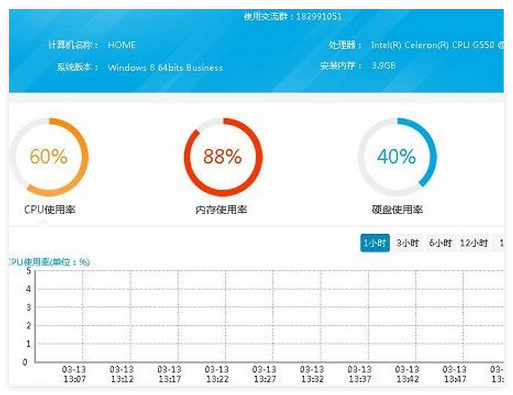Switch chart range to 1小时

click(375, 243)
